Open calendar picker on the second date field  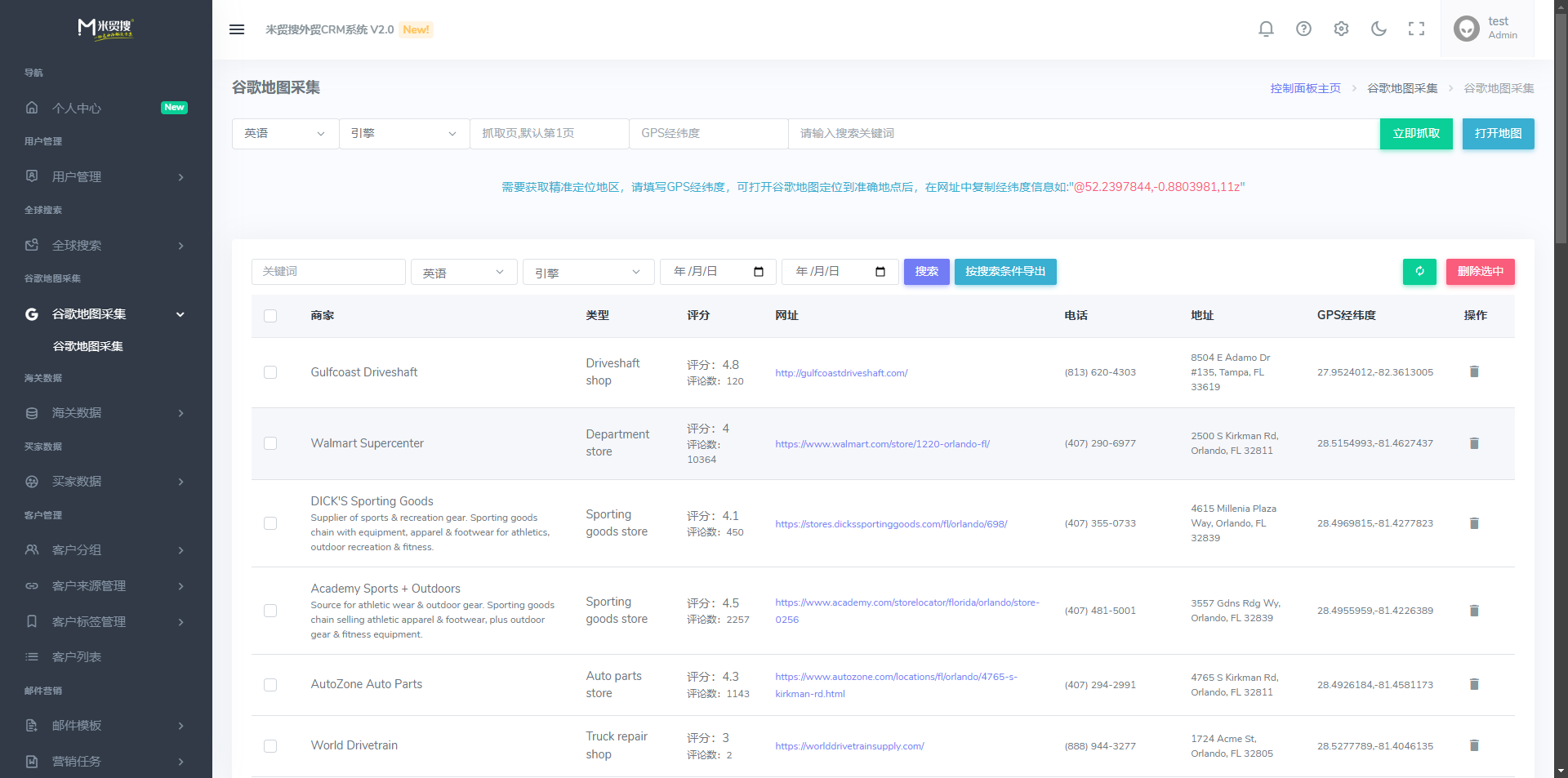(880, 272)
